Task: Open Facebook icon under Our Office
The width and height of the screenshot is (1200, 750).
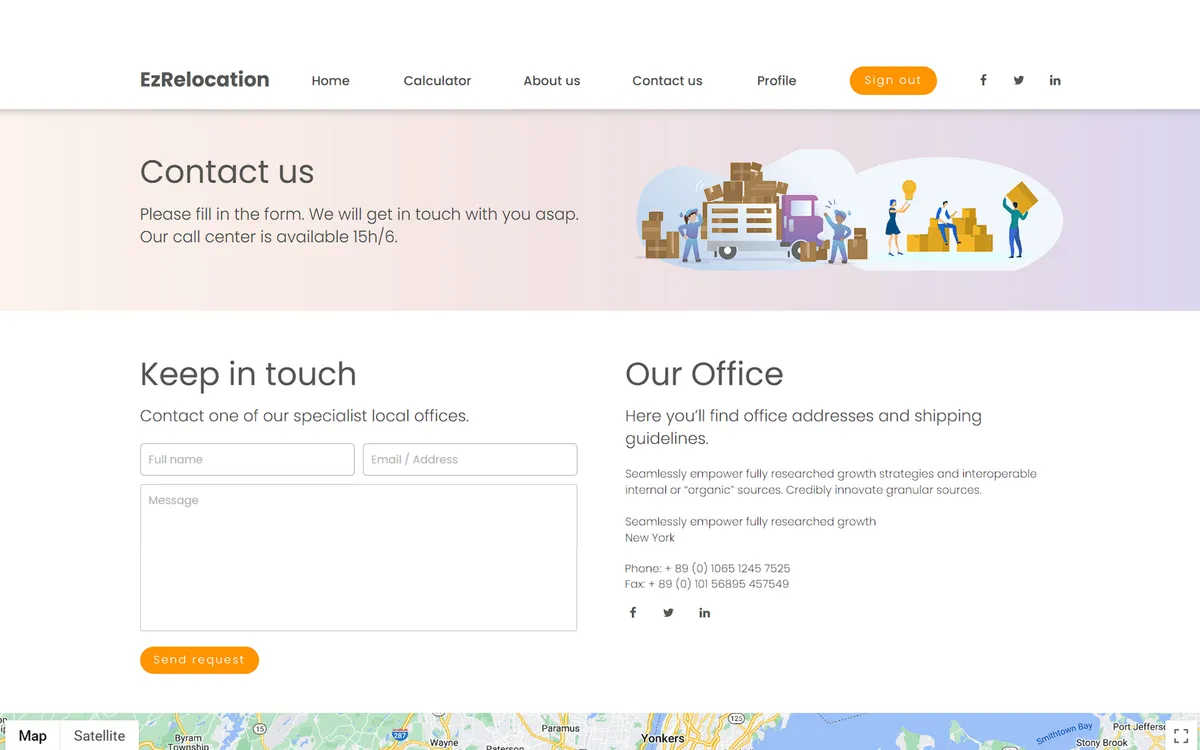Action: pyautogui.click(x=632, y=613)
